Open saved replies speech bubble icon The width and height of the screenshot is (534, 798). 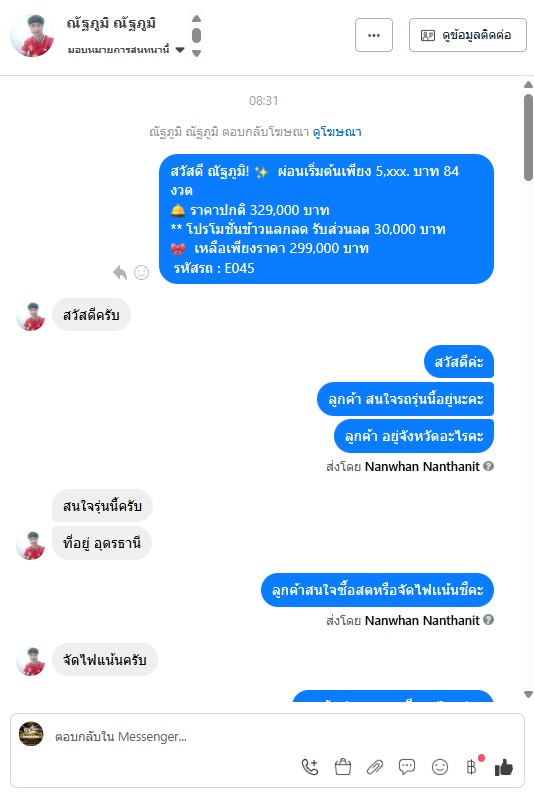407,766
